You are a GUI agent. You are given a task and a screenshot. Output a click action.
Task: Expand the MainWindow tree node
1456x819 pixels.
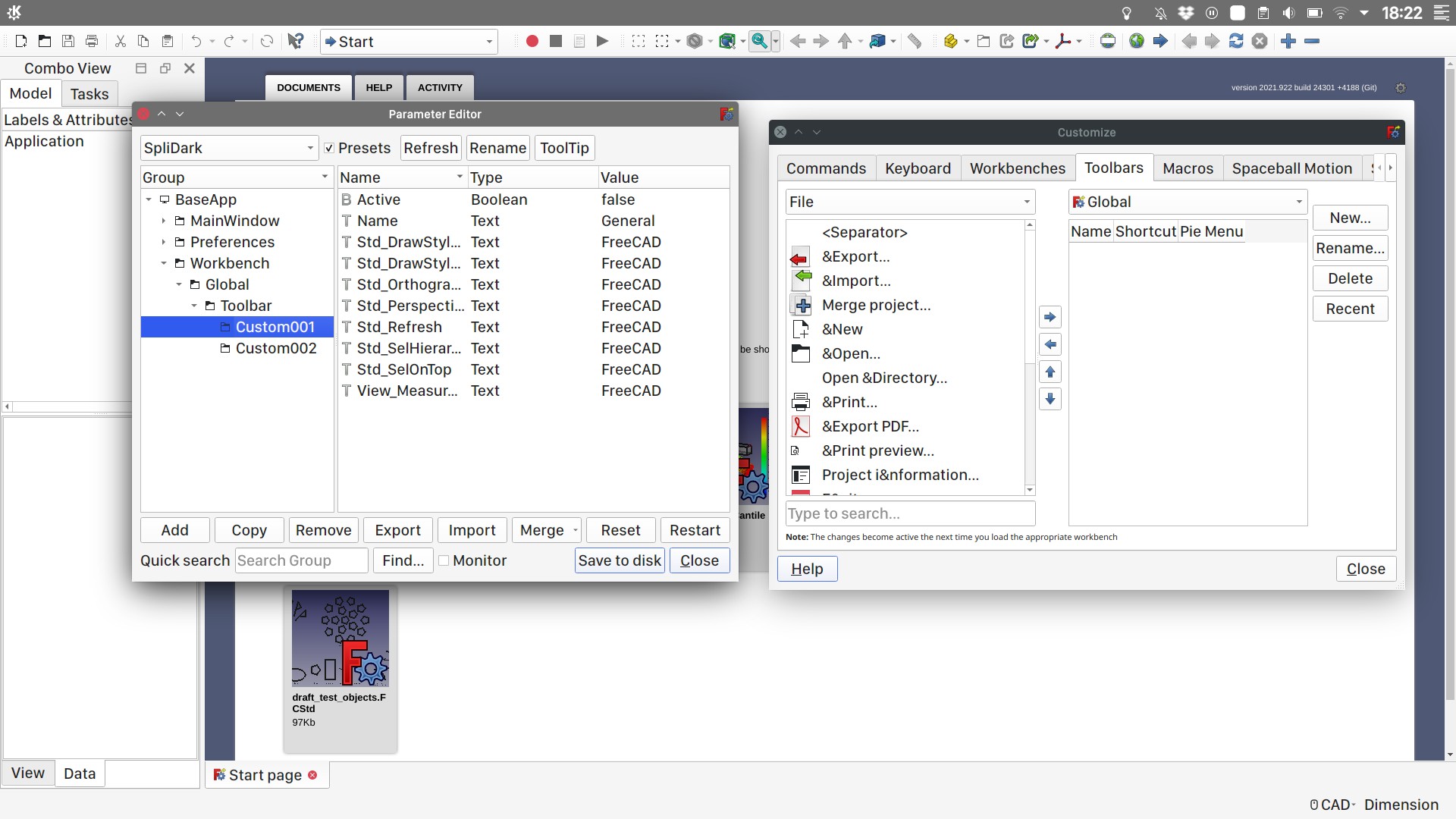[x=164, y=221]
